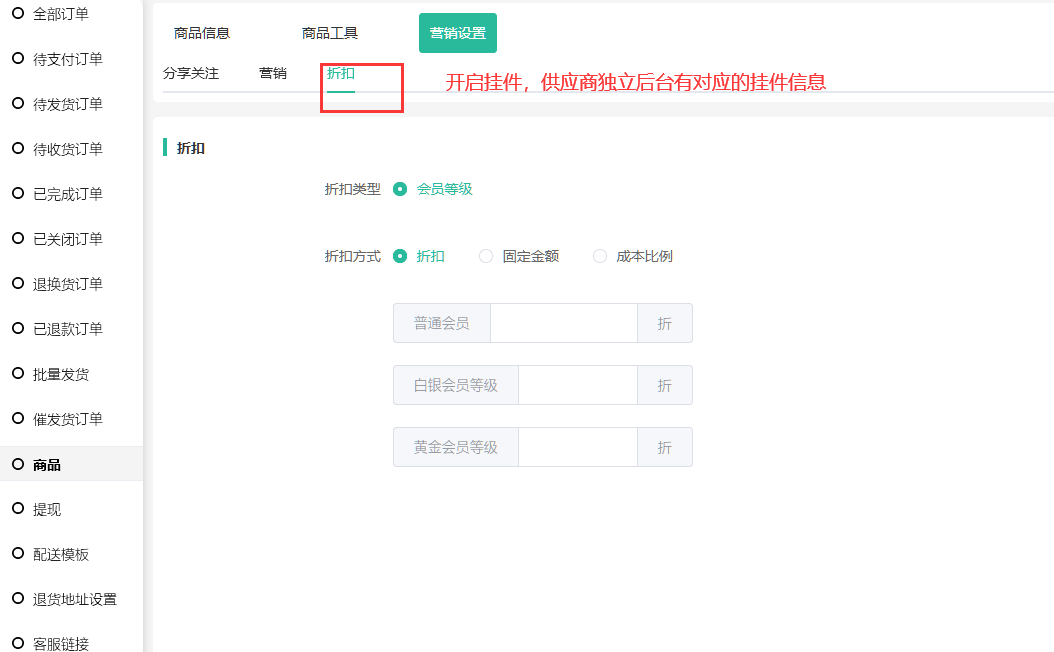Select the 折扣 sub-tab
The width and height of the screenshot is (1054, 652).
click(x=341, y=73)
